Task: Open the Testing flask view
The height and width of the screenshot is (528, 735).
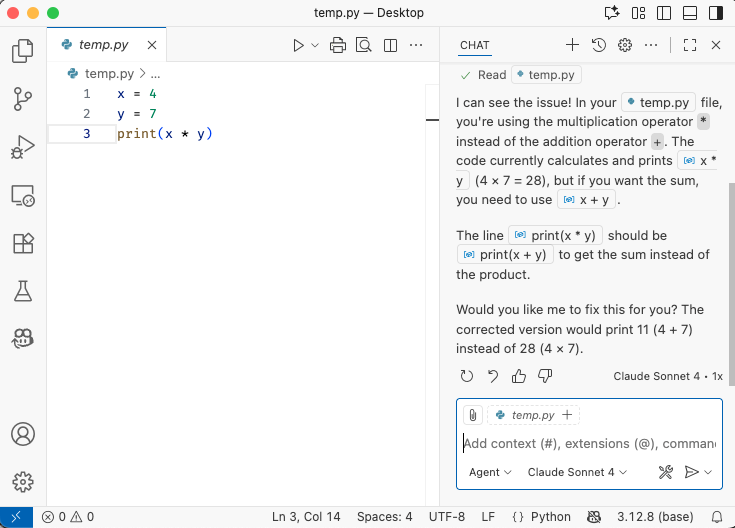Action: (x=22, y=291)
